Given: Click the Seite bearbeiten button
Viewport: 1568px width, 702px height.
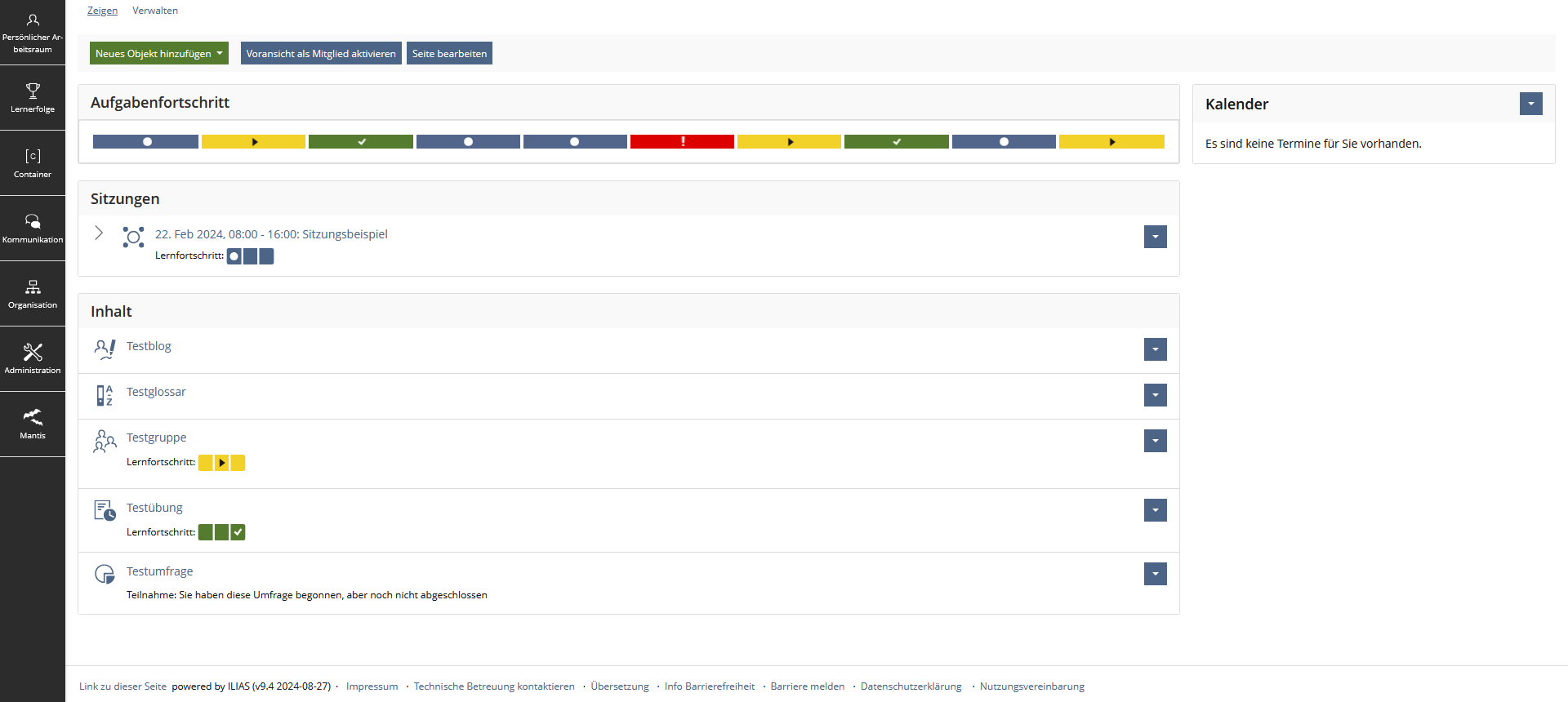Looking at the screenshot, I should tap(449, 53).
